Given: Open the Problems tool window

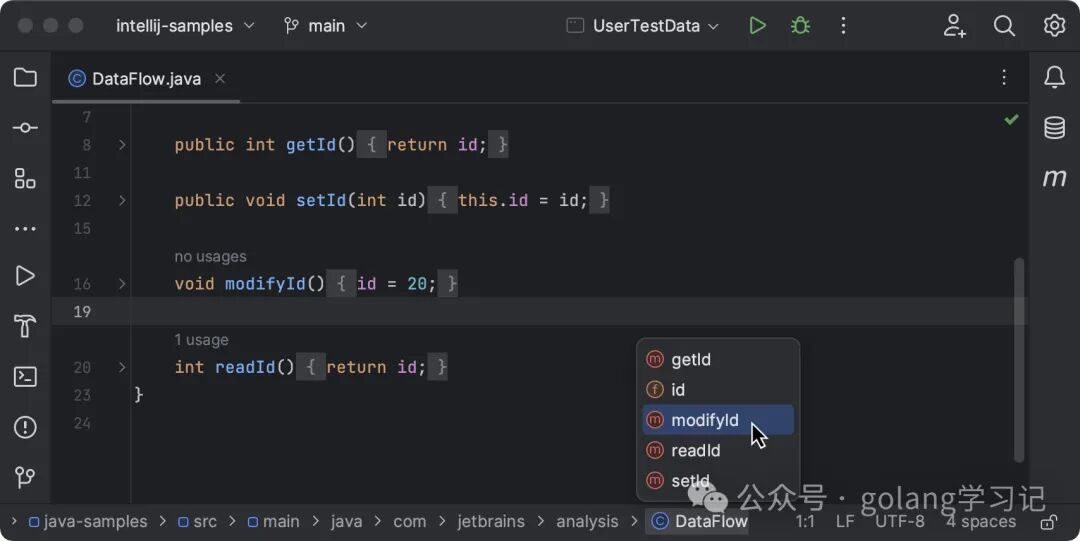Looking at the screenshot, I should coord(25,427).
